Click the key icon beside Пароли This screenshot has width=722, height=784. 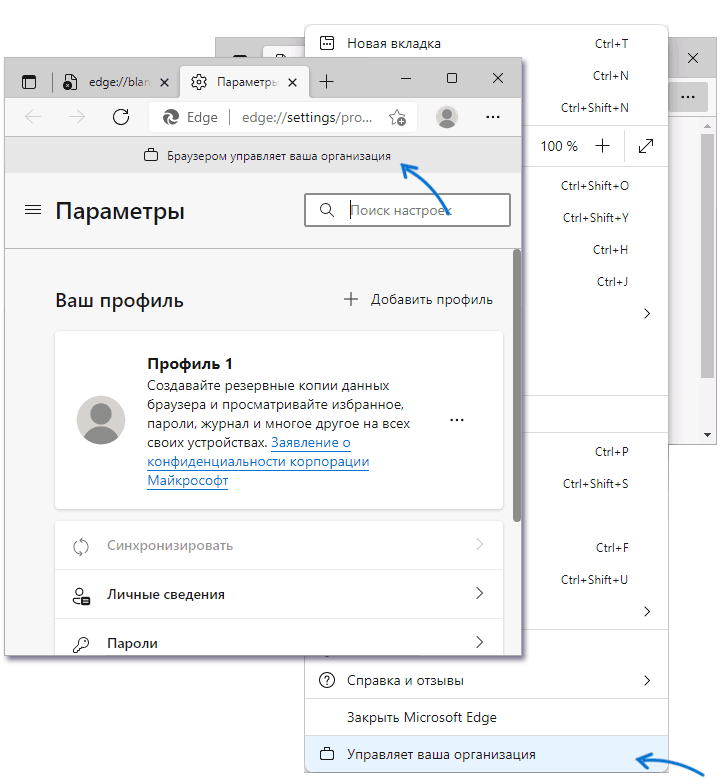point(81,644)
